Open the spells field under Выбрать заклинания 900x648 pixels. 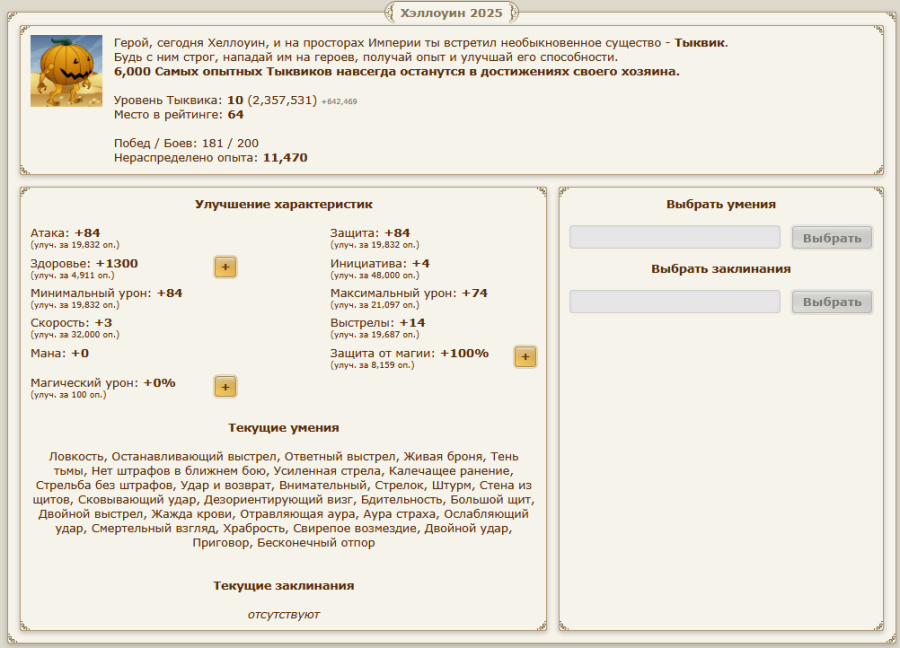pos(674,302)
